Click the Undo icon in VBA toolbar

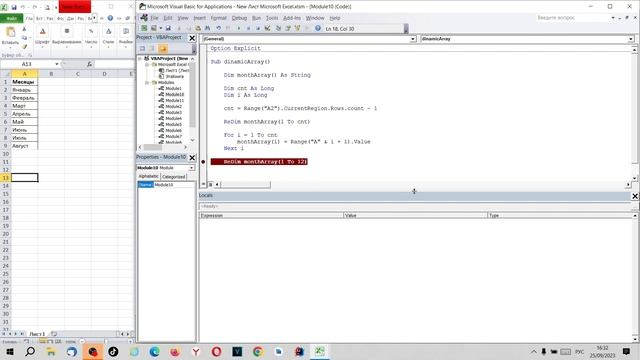[219, 28]
